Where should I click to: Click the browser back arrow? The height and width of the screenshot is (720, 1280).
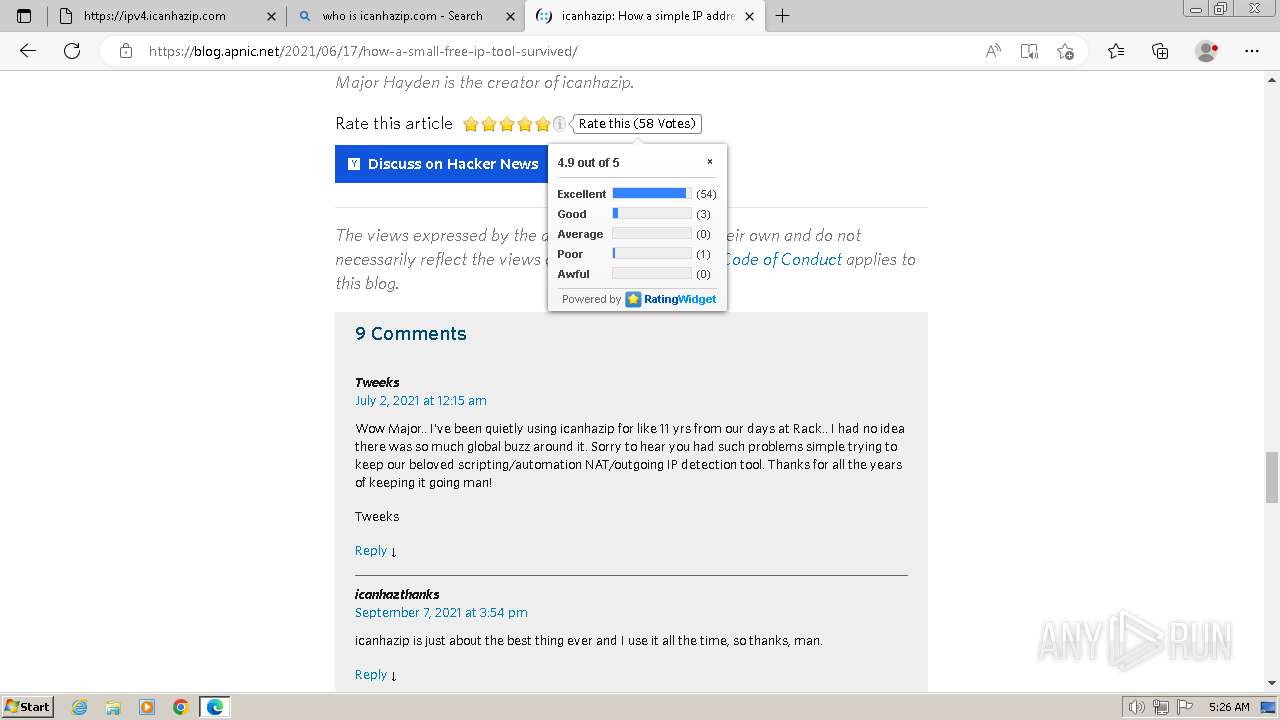pos(28,51)
